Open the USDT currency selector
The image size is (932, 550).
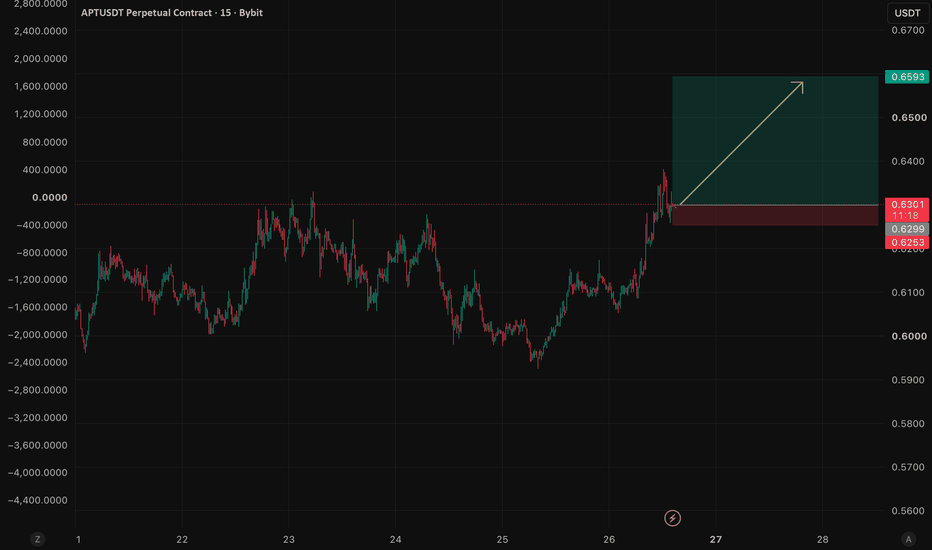coord(908,13)
